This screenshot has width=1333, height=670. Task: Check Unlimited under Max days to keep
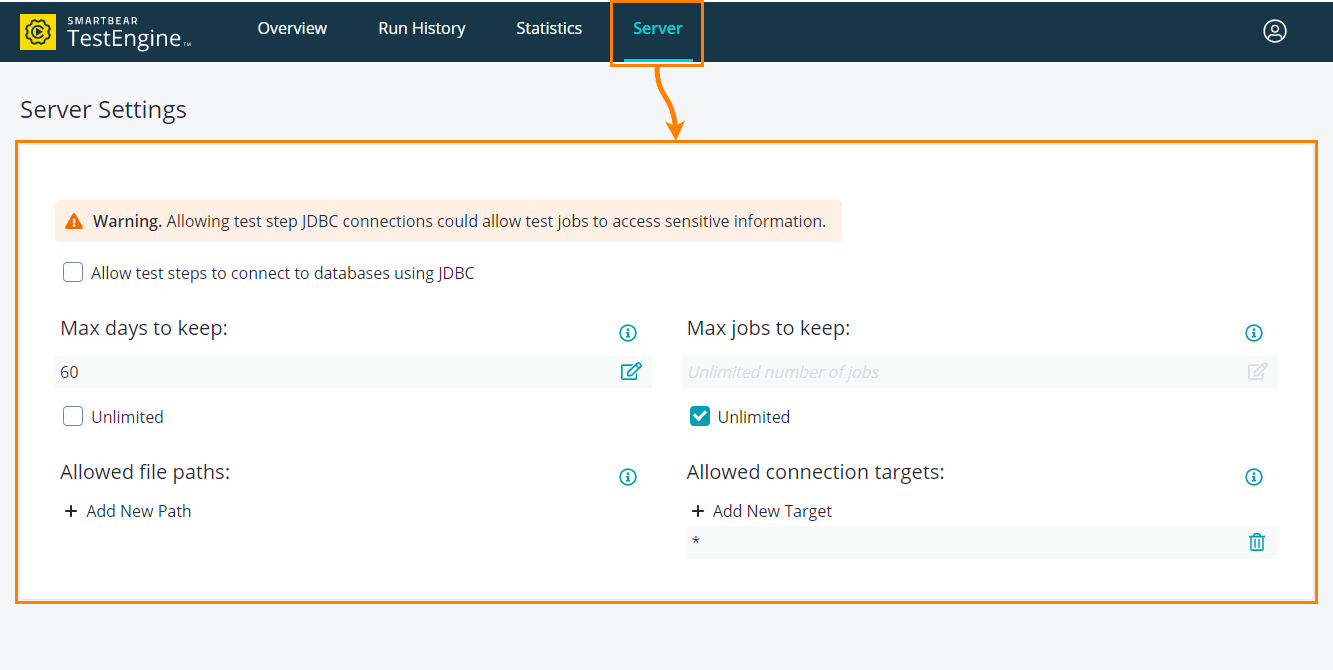point(72,415)
